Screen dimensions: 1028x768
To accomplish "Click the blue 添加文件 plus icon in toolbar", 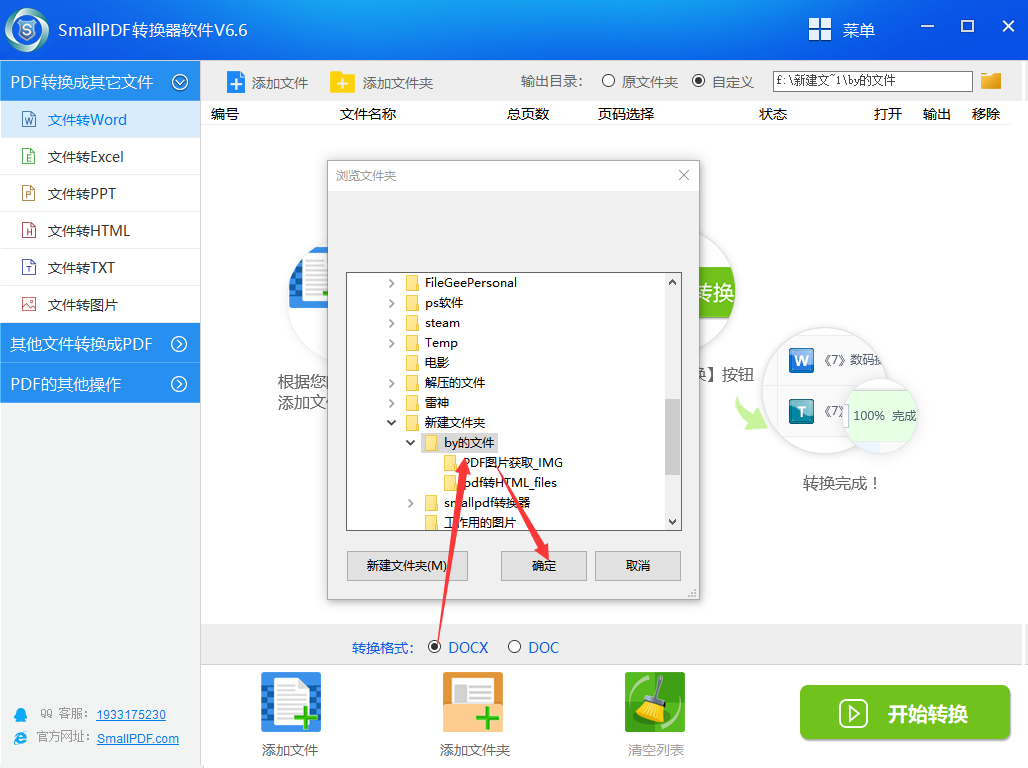I will [235, 83].
